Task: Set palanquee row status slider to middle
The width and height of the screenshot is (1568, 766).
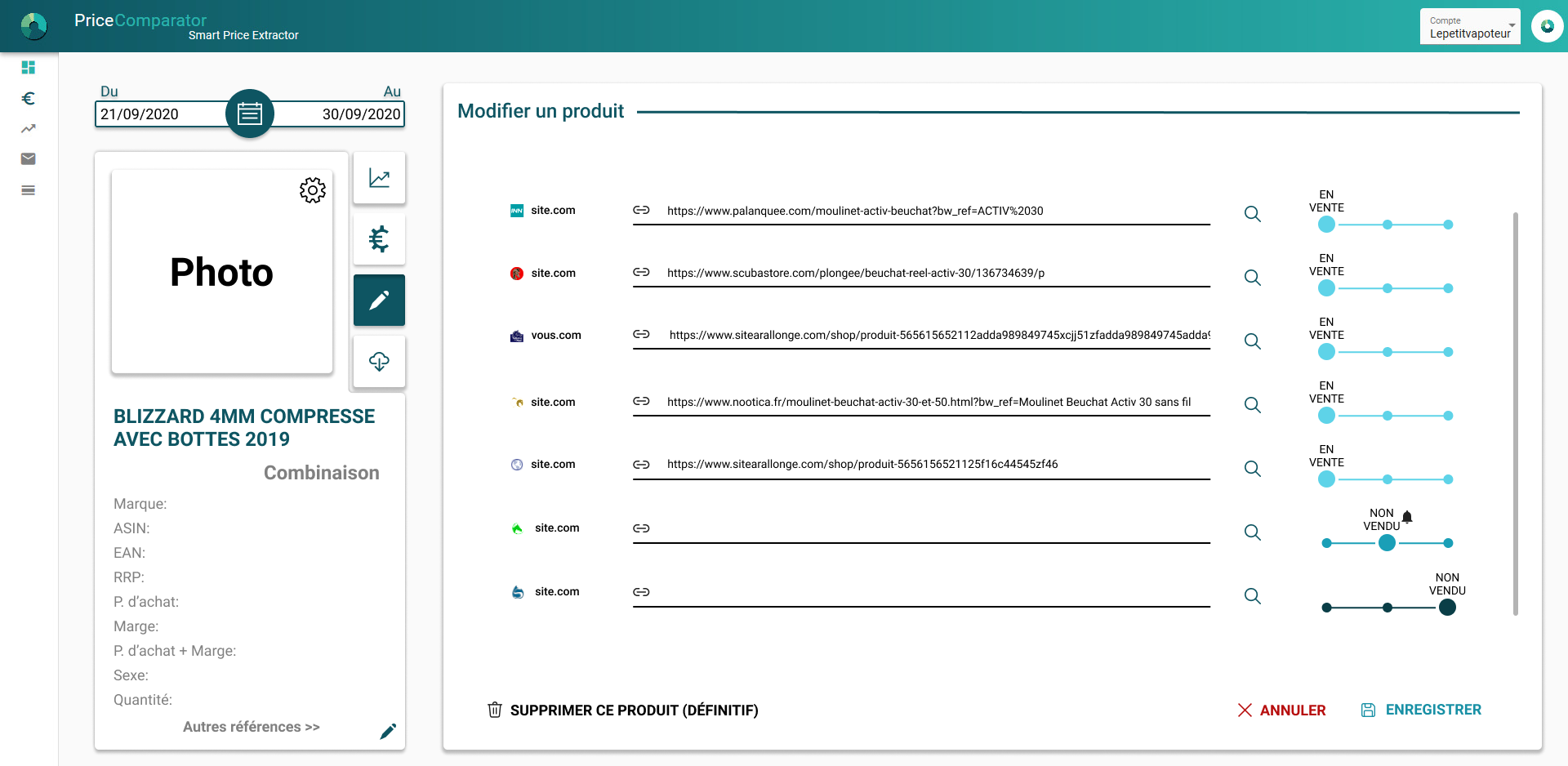Action: point(1387,225)
